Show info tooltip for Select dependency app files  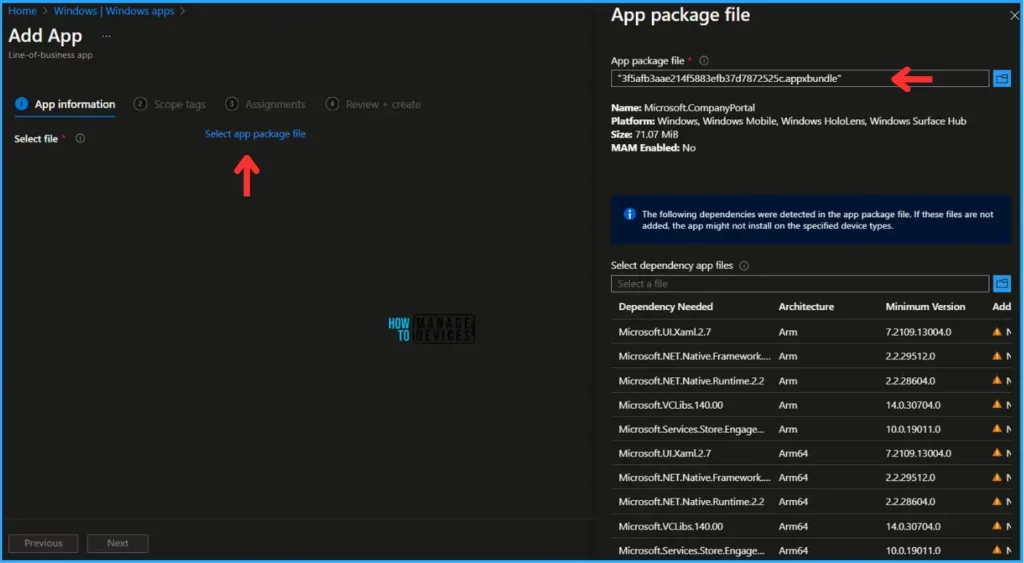click(x=744, y=266)
